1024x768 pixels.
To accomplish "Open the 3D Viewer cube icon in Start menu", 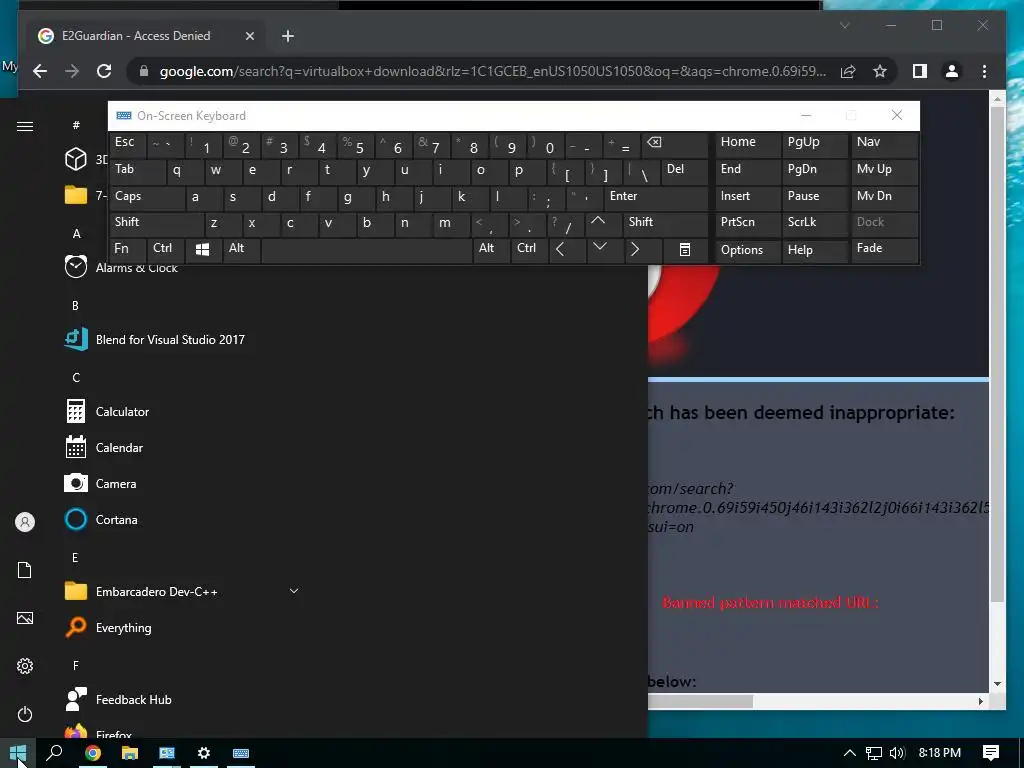I will click(76, 159).
